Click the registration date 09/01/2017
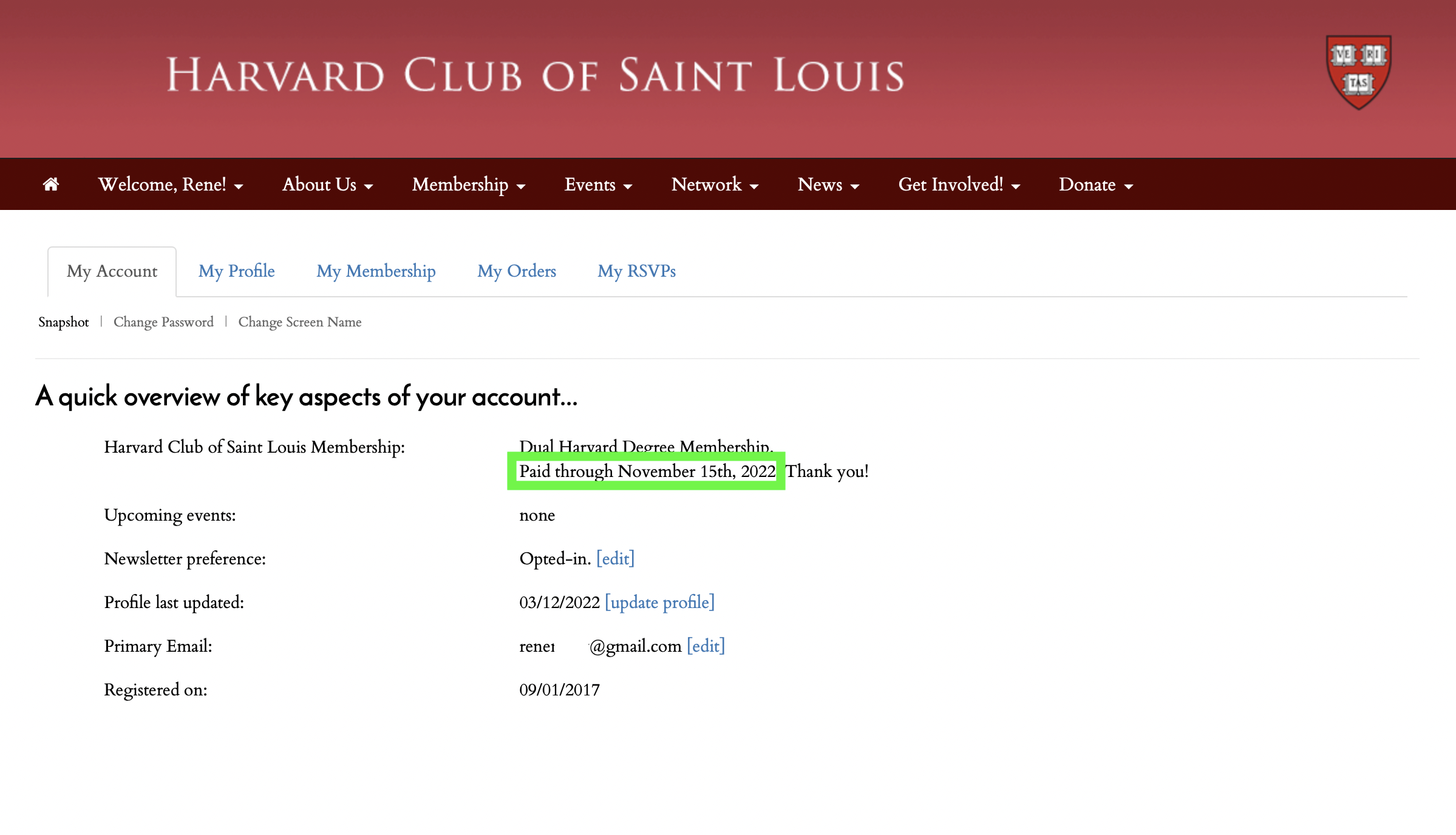1456x835 pixels. pos(560,689)
